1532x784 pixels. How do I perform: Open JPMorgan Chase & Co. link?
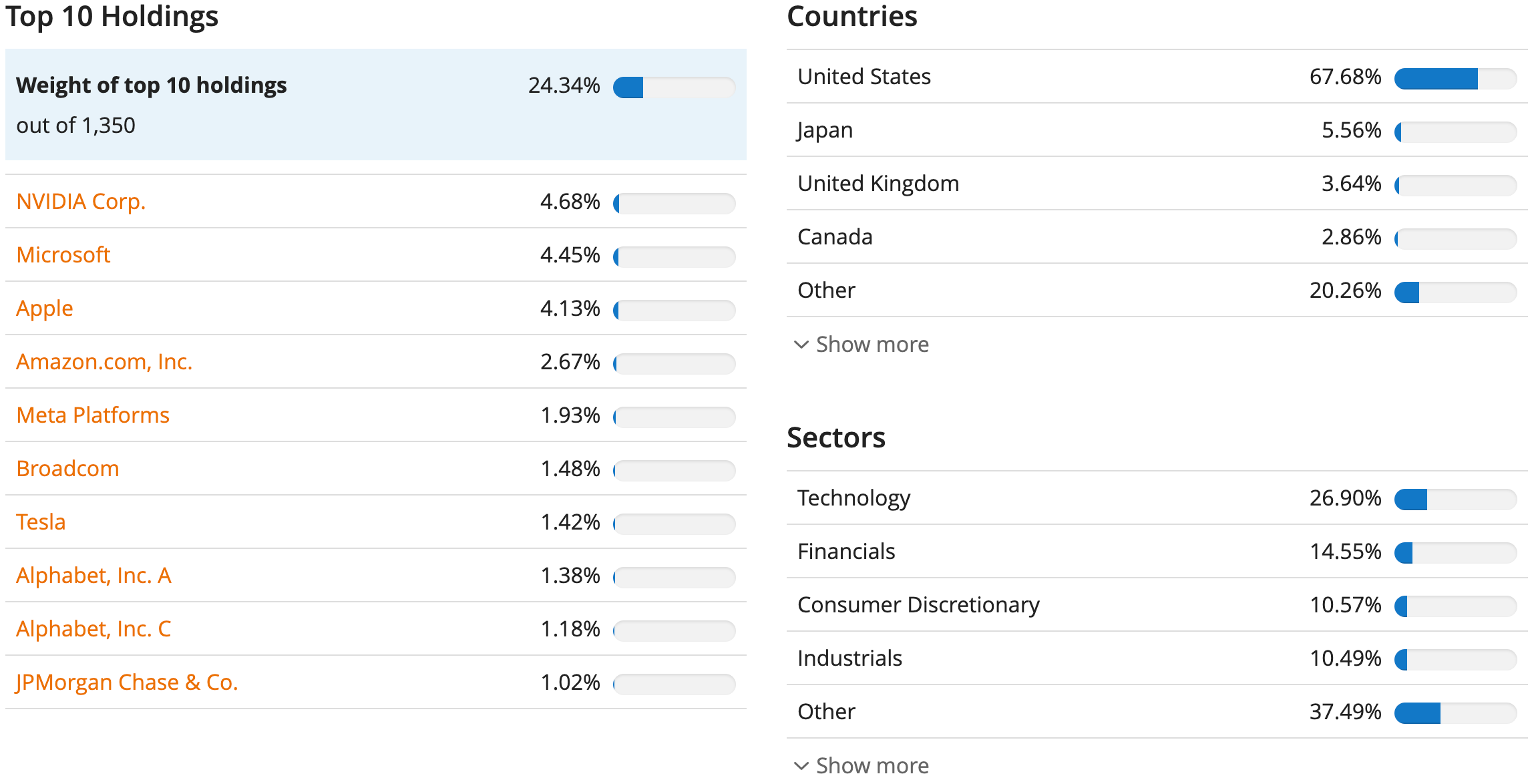point(127,682)
